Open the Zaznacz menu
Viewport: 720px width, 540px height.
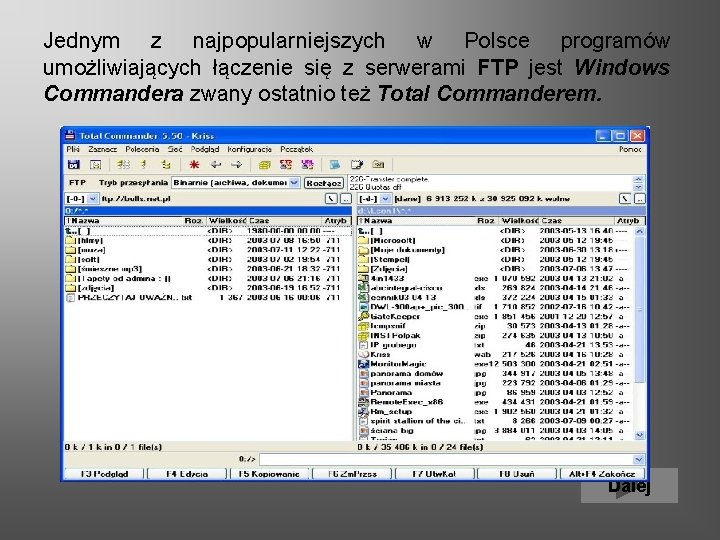click(x=102, y=149)
